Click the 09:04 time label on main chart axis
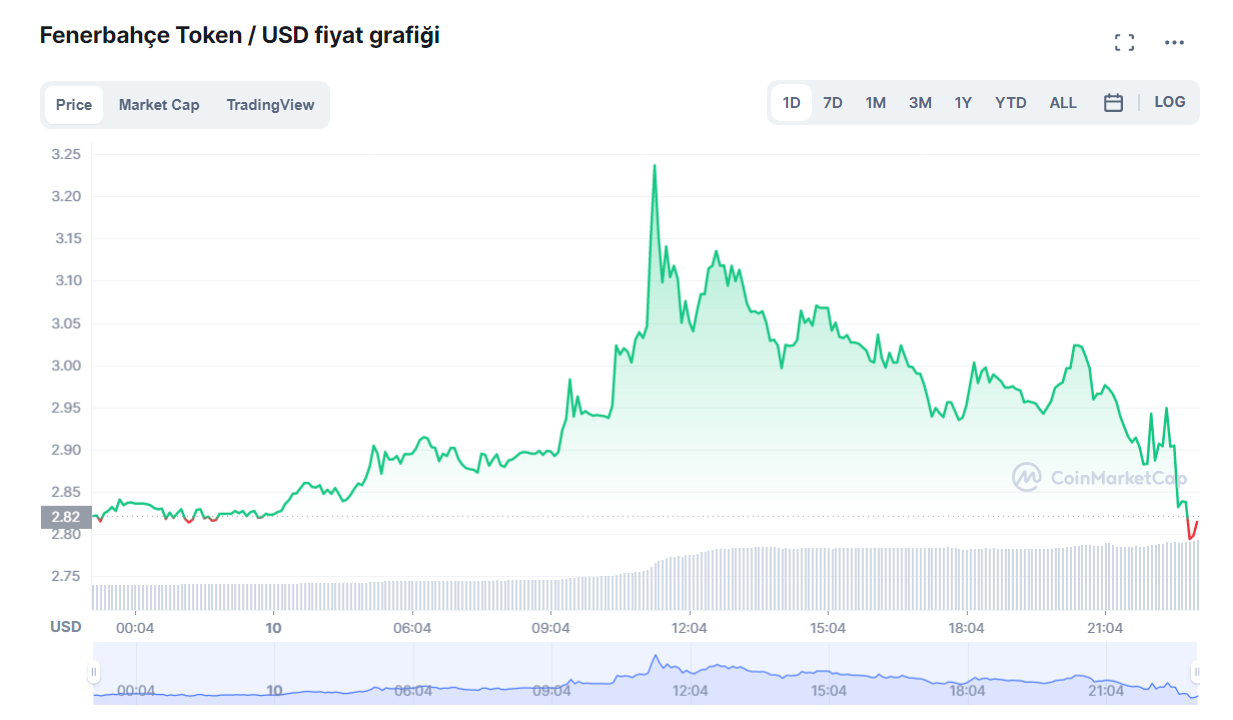1233x720 pixels. [x=551, y=628]
